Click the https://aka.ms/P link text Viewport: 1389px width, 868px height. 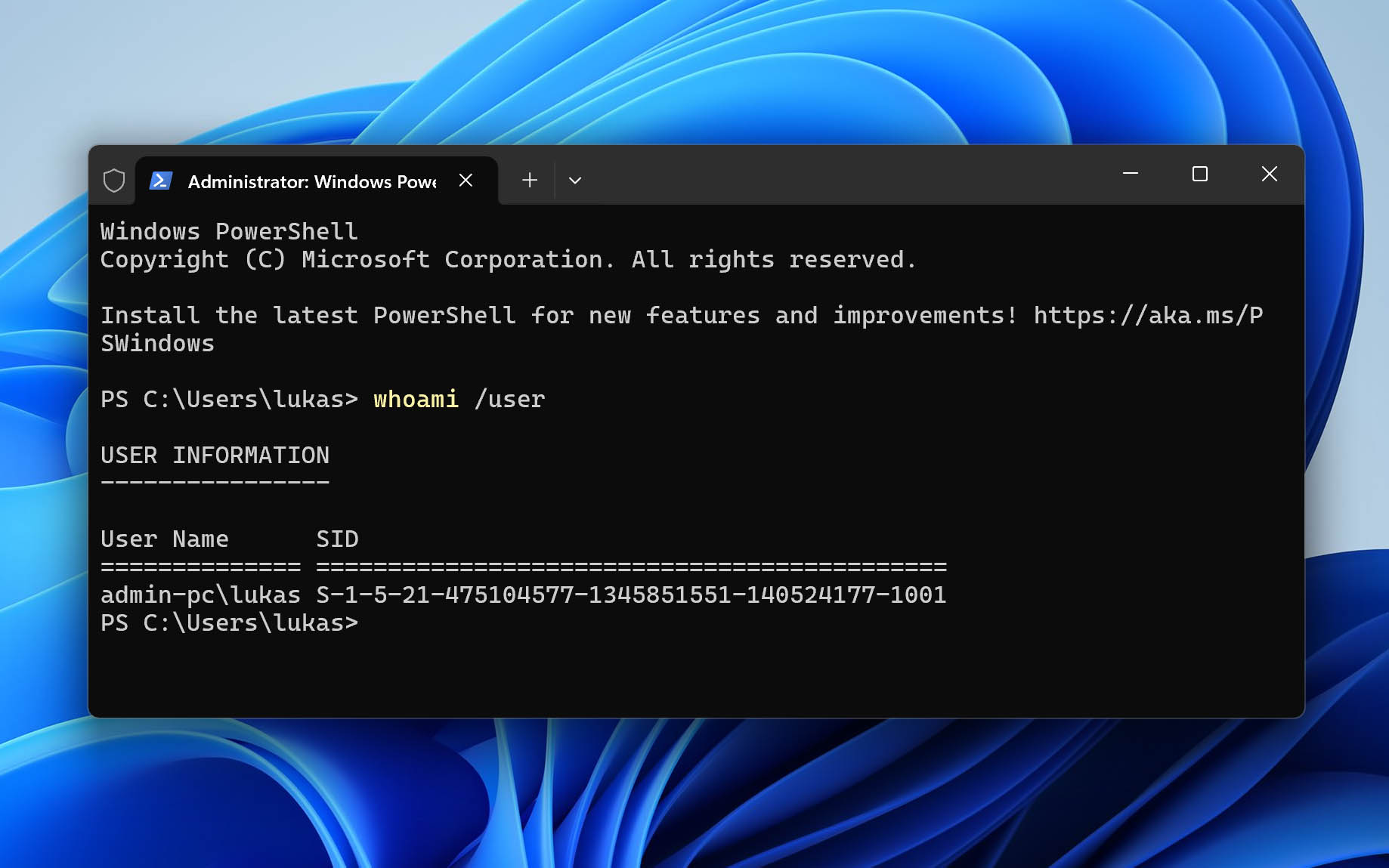[x=1148, y=315]
